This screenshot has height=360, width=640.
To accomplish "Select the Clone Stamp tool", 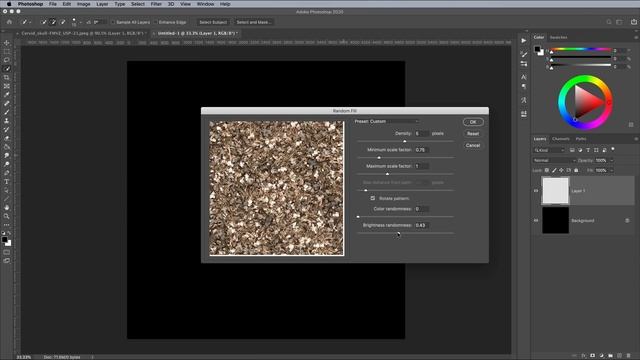I will tap(7, 121).
